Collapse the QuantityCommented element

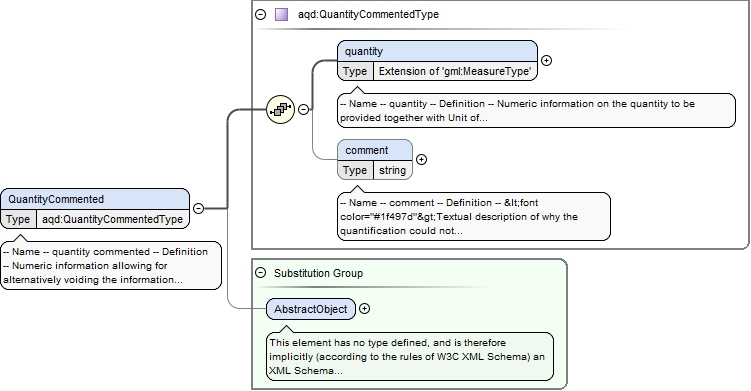tap(198, 208)
